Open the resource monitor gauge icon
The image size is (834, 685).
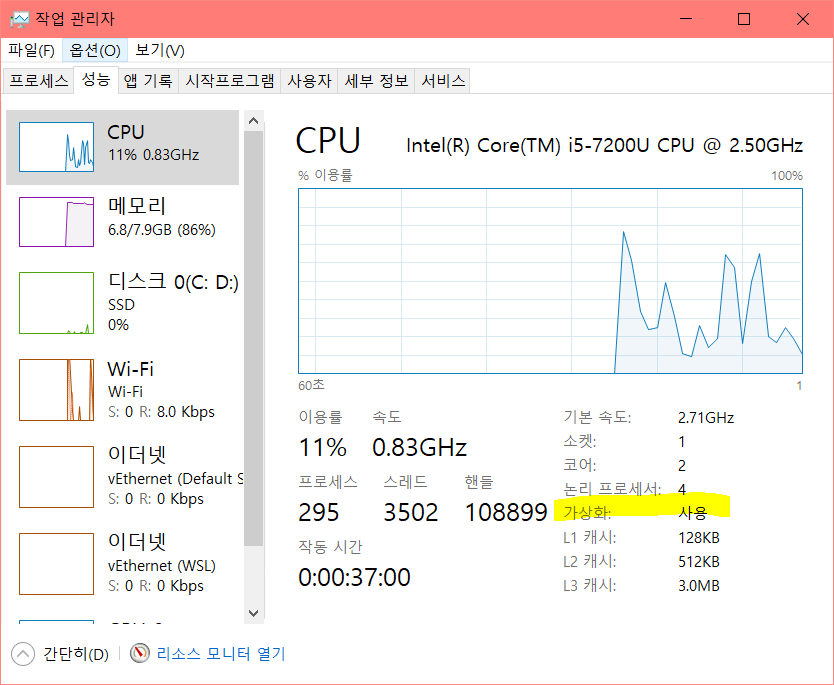(x=140, y=653)
